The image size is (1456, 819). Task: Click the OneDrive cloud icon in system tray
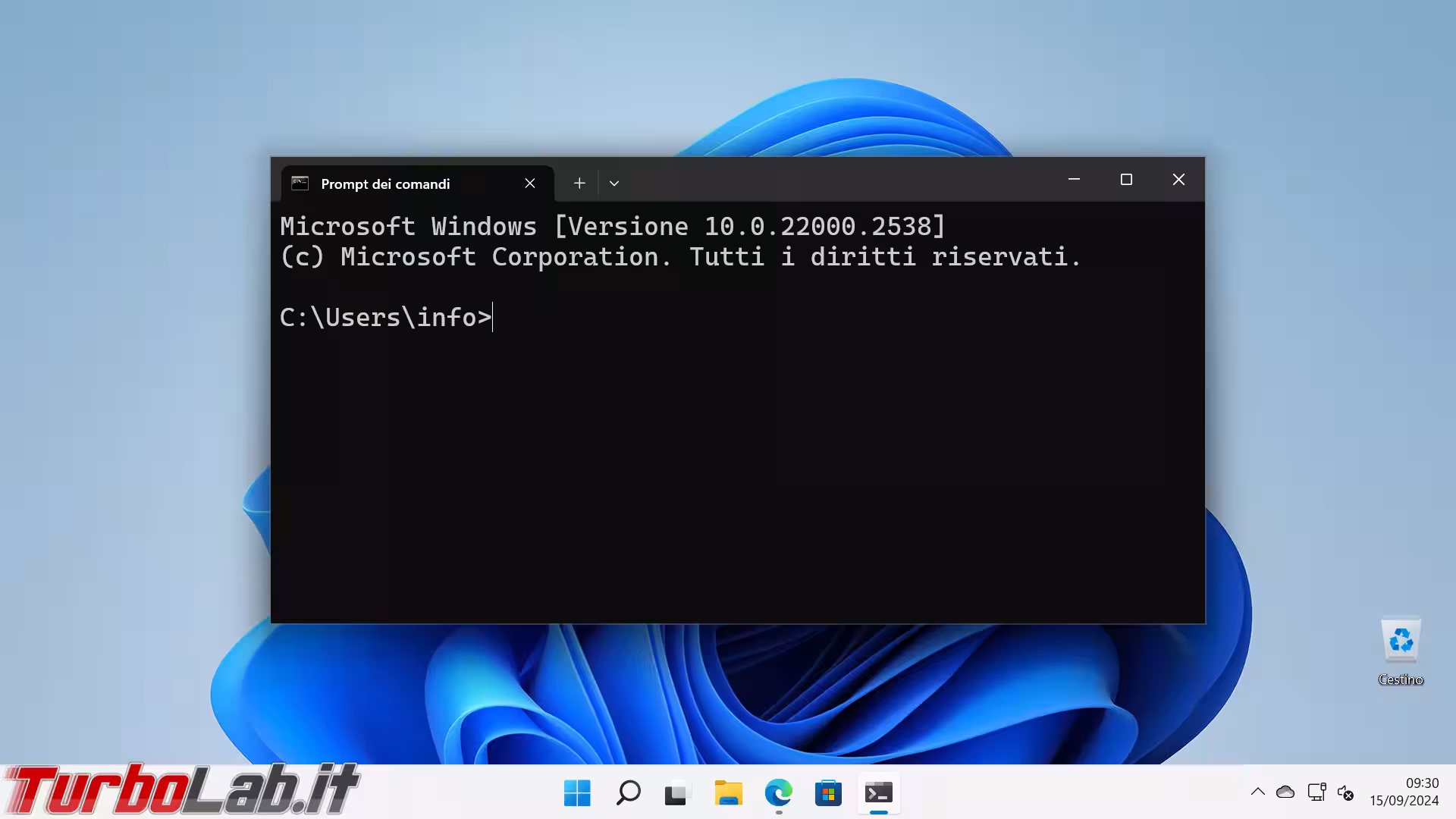[1285, 792]
